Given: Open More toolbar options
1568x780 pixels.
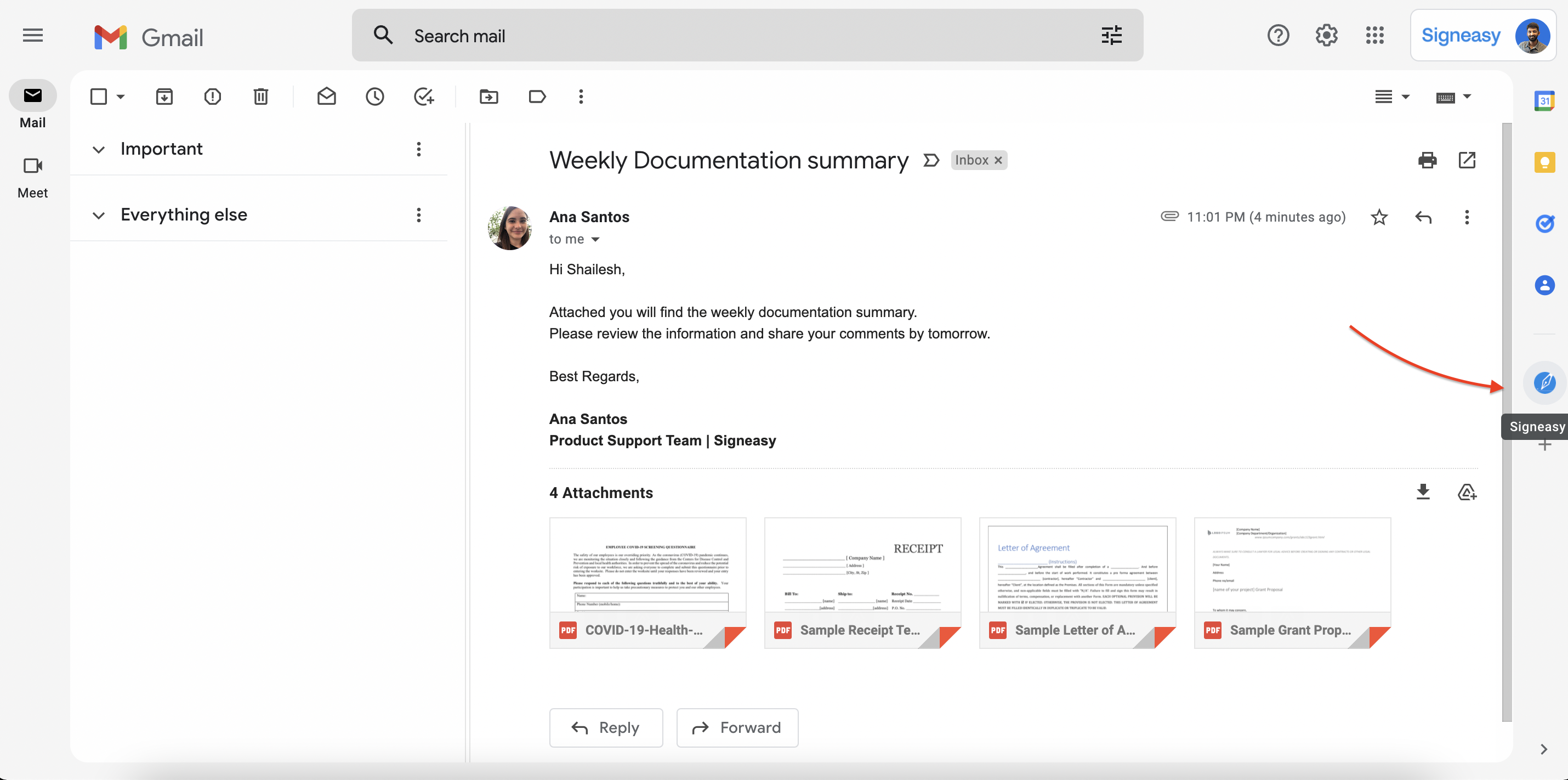Looking at the screenshot, I should (581, 96).
